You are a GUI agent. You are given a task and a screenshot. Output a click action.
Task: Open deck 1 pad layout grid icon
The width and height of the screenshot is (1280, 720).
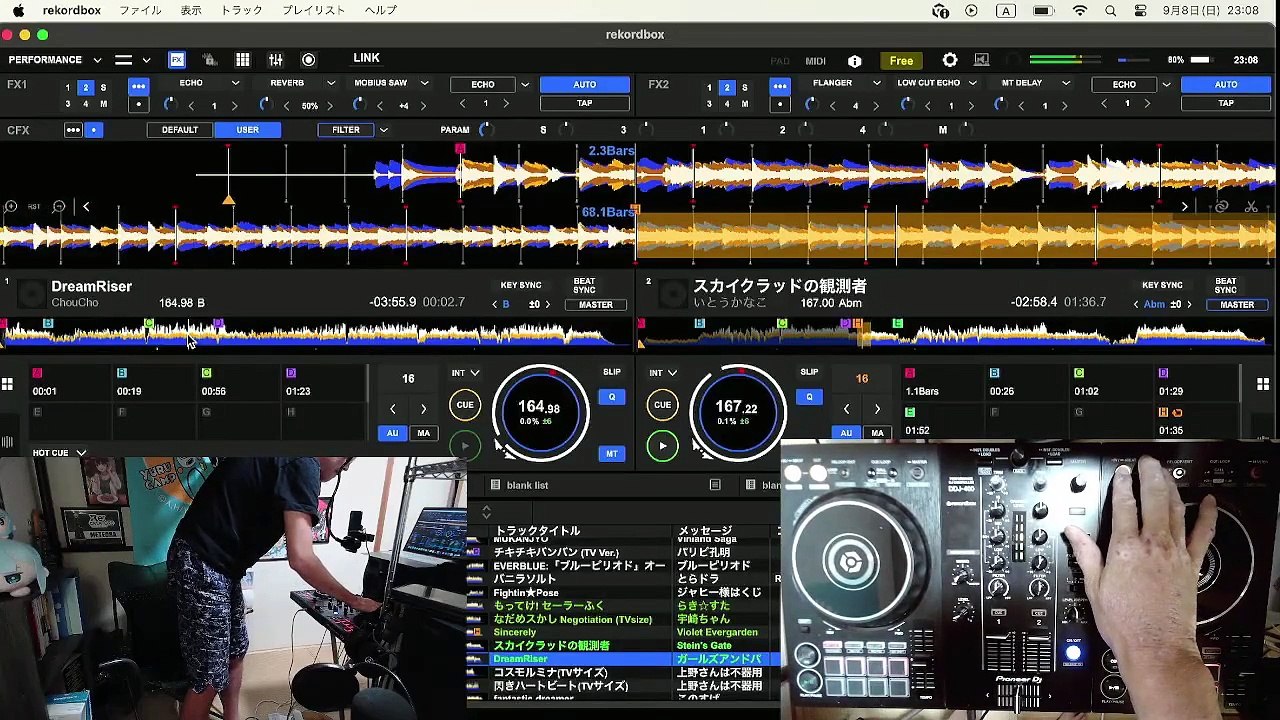pos(7,384)
